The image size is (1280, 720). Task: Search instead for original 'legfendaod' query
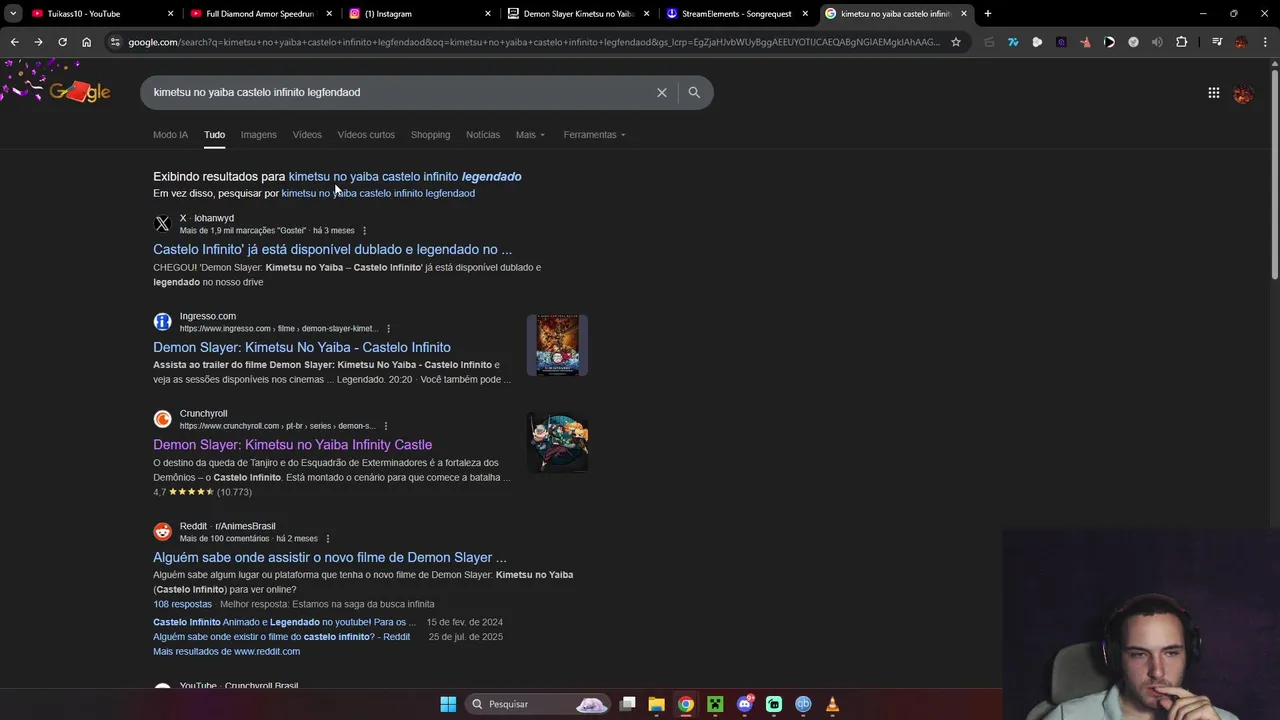[378, 193]
